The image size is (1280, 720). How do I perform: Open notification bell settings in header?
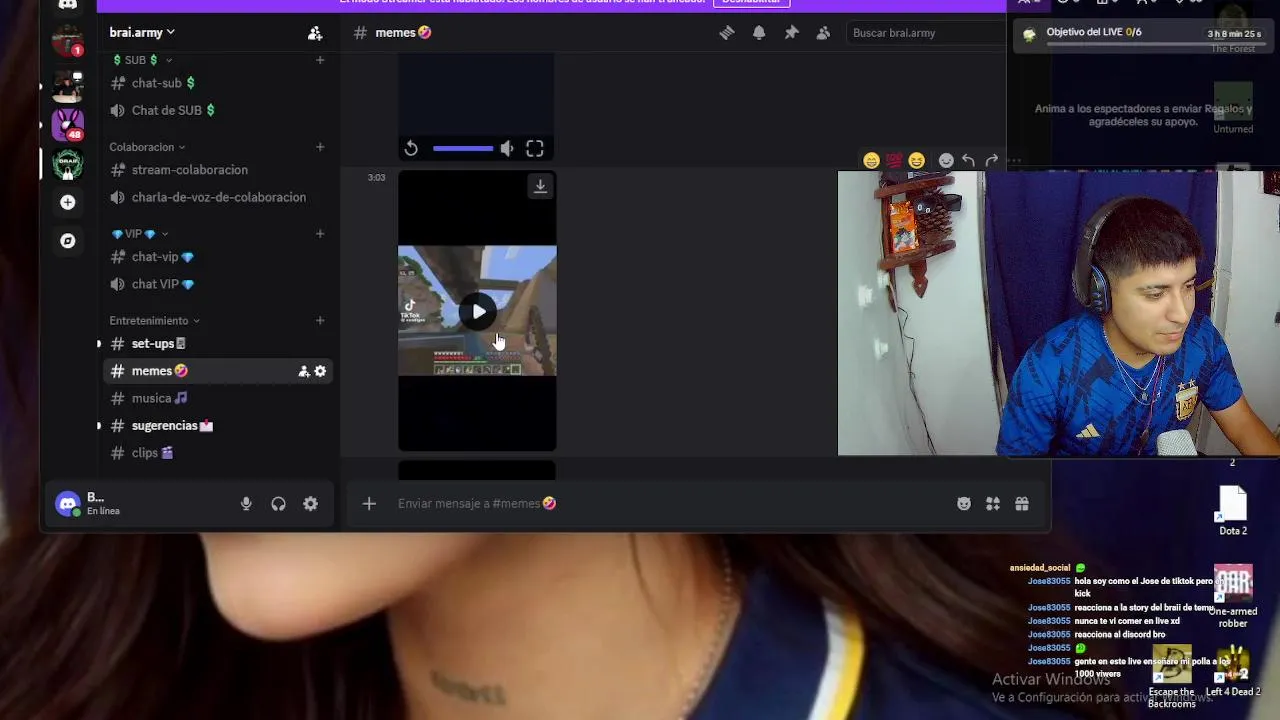tap(759, 33)
